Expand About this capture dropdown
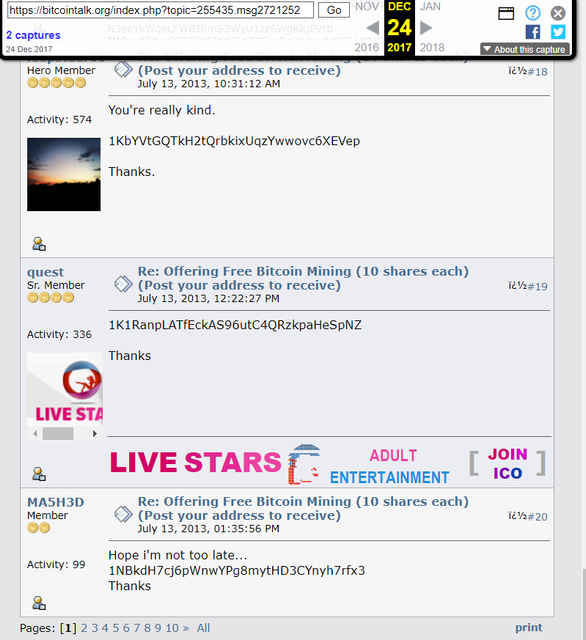586x640 pixels. [525, 49]
